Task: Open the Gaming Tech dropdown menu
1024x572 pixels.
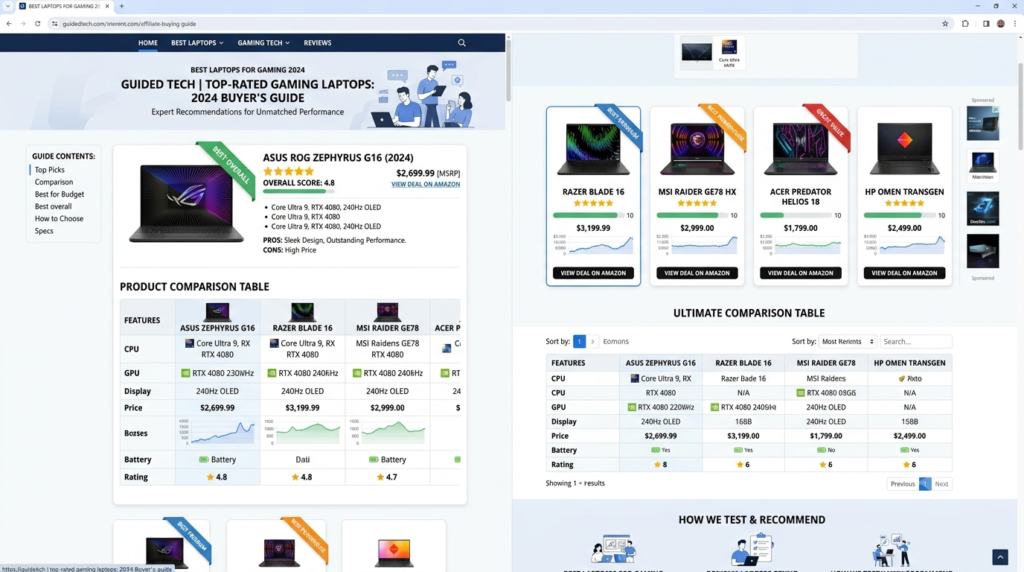Action: [x=263, y=42]
